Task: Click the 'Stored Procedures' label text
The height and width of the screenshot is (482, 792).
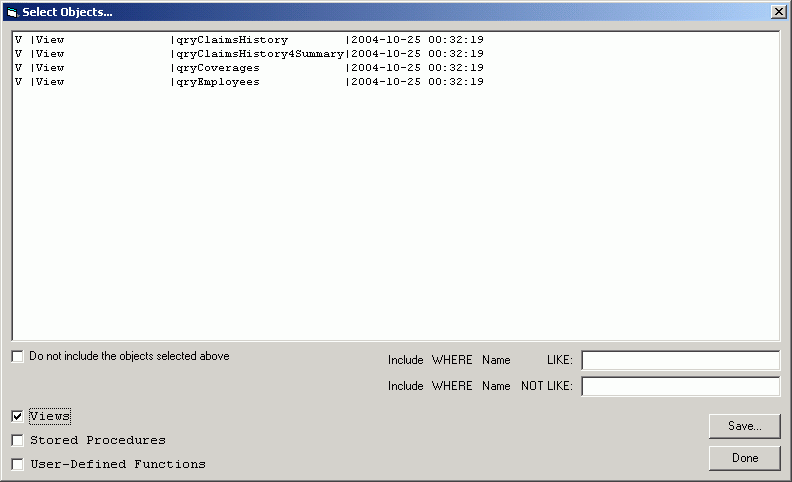Action: [x=98, y=440]
